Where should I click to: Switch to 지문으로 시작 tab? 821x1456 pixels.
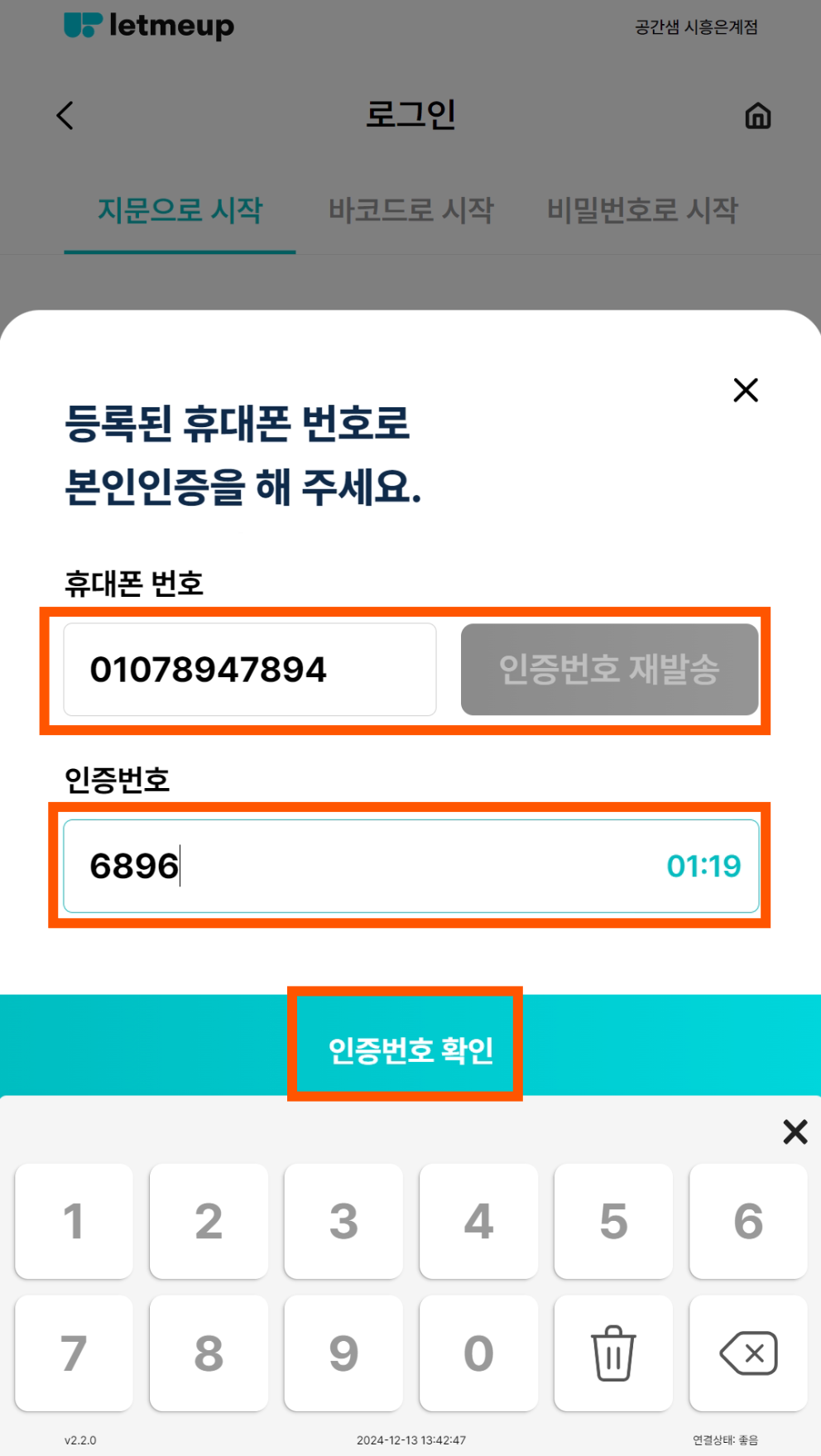click(x=180, y=210)
